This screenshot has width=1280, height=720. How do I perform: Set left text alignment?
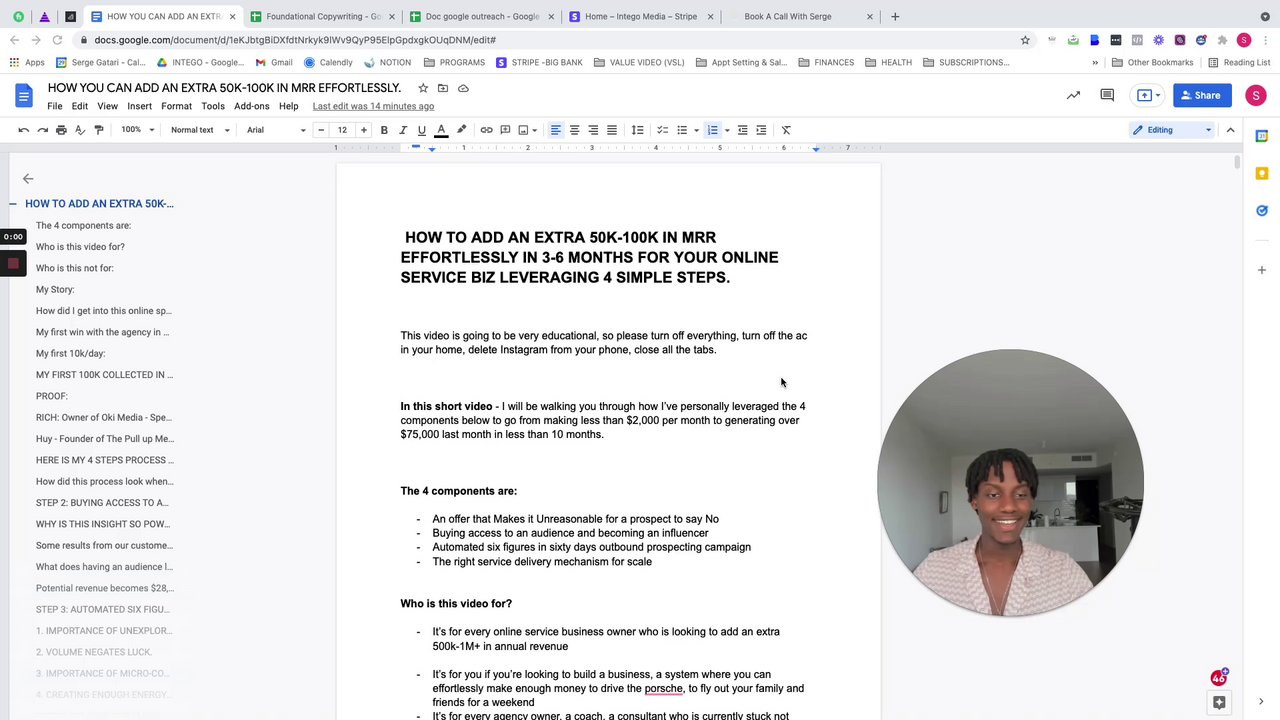(x=555, y=130)
